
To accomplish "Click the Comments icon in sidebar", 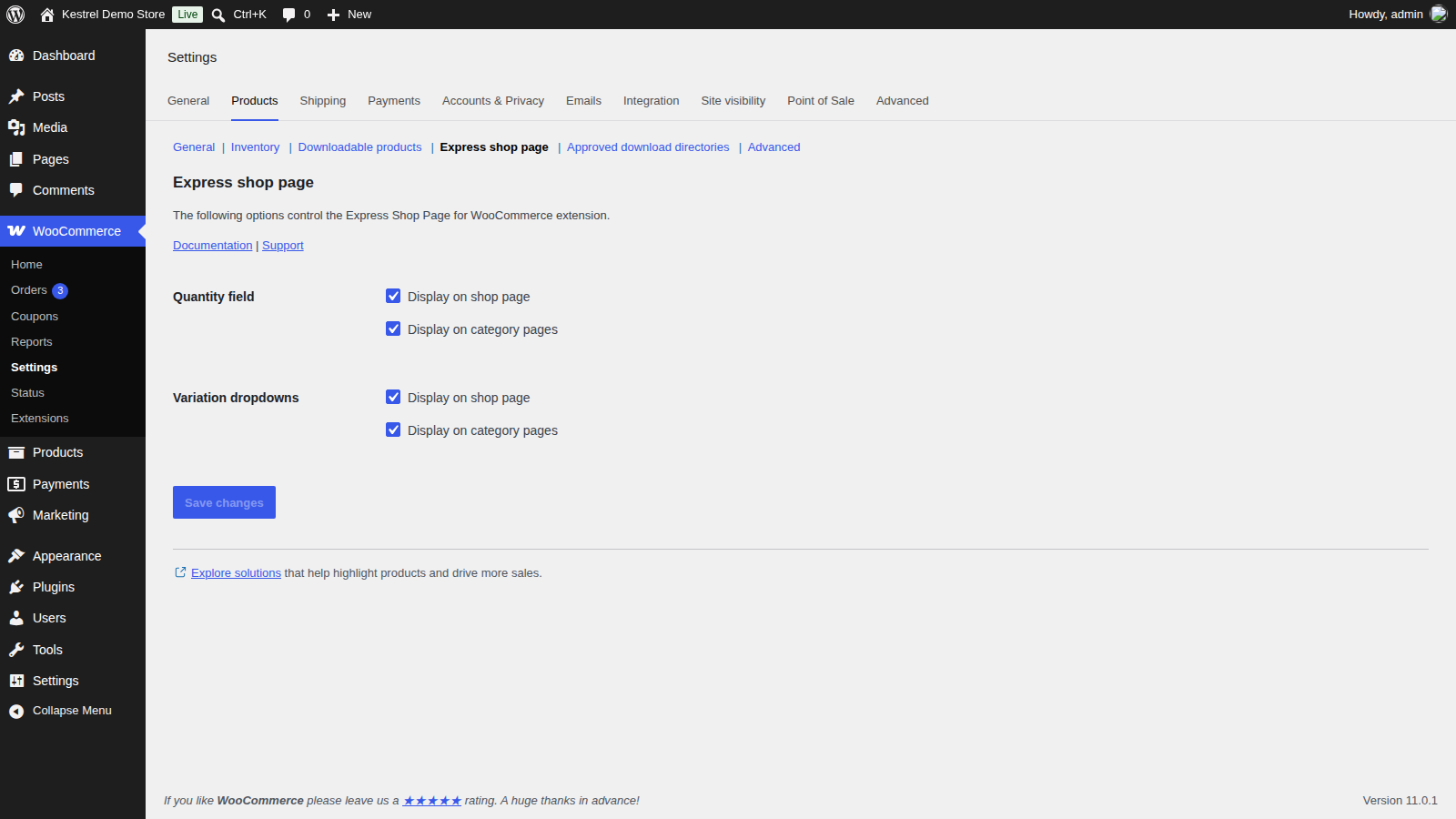I will tap(16, 190).
